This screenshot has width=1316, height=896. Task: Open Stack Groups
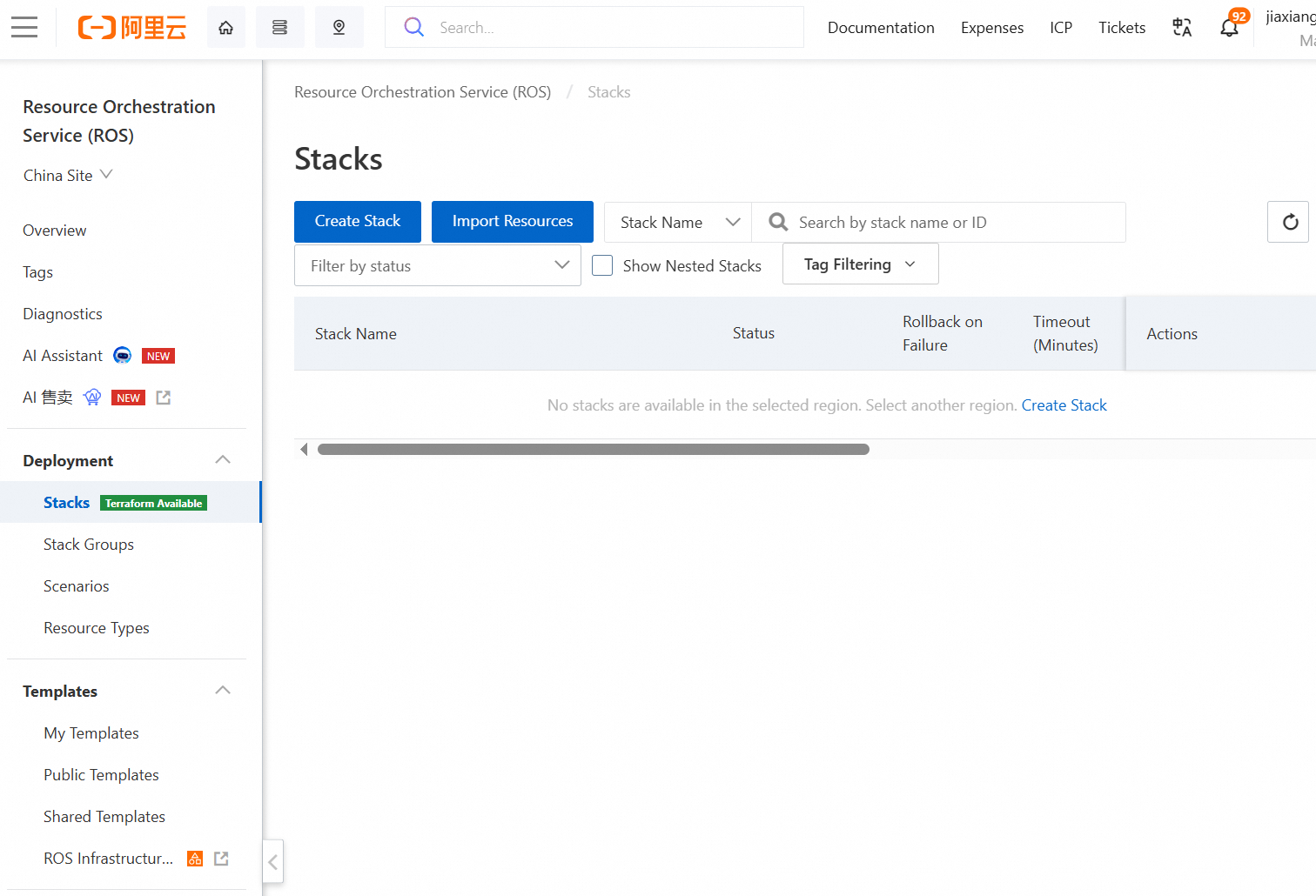pos(89,545)
